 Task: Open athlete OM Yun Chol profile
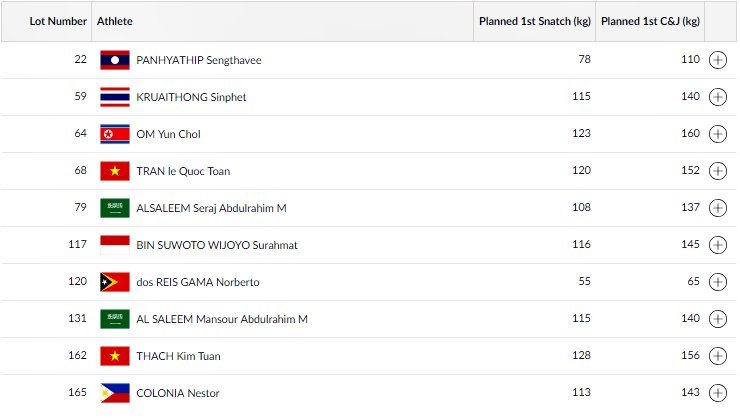tap(168, 134)
